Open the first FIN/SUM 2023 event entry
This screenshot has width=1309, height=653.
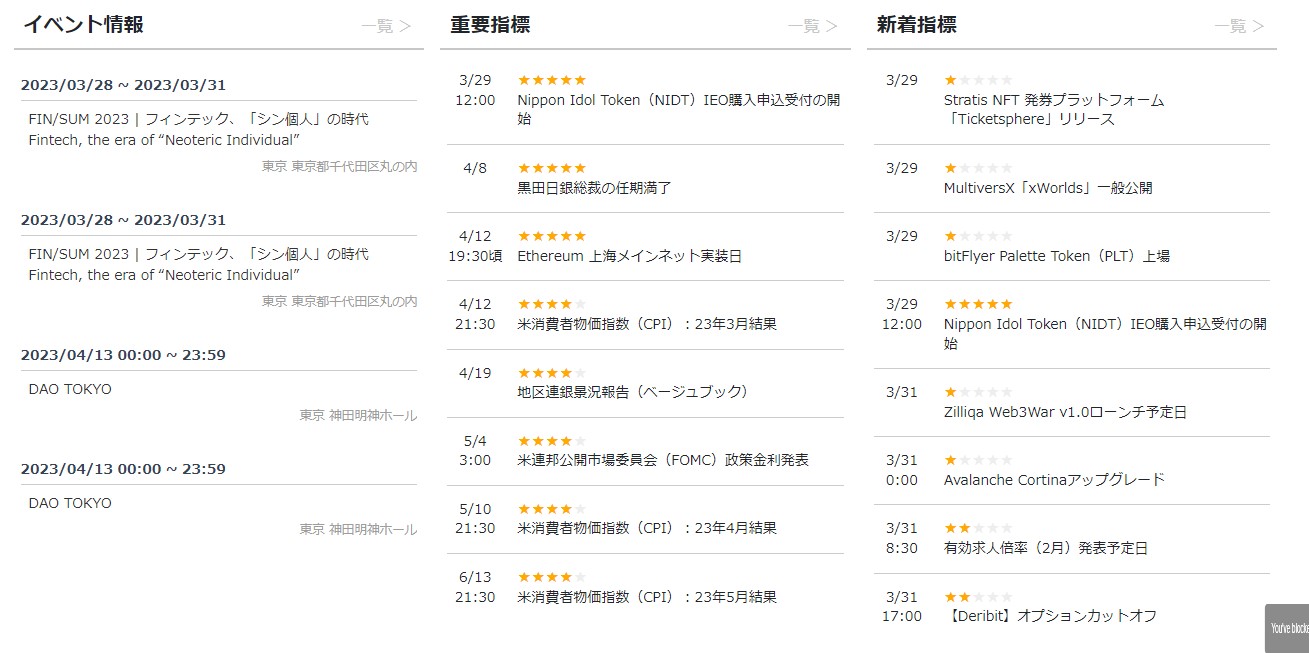(198, 129)
